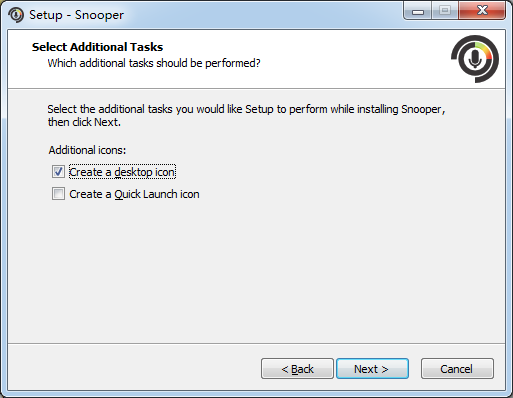Go to the previous step with Back
The height and width of the screenshot is (398, 513).
(297, 369)
